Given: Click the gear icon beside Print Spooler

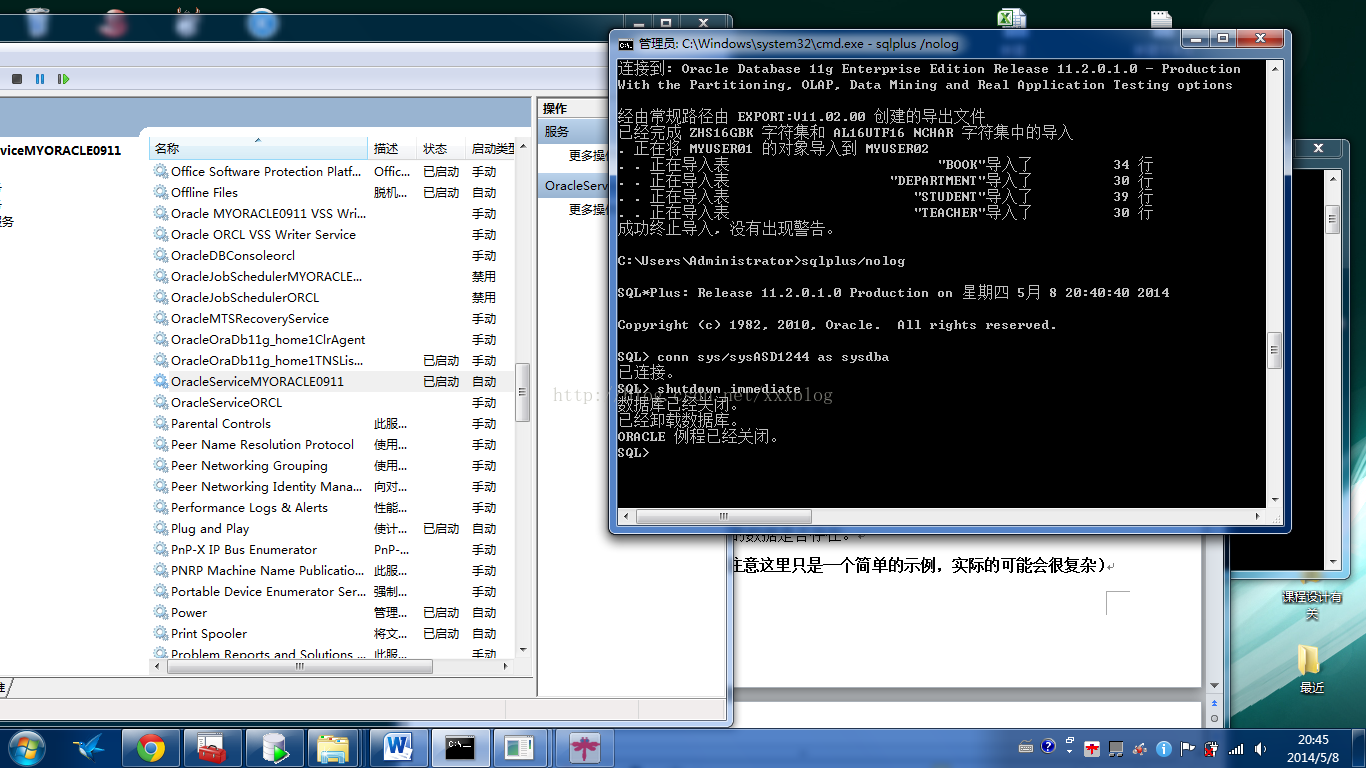Looking at the screenshot, I should pyautogui.click(x=161, y=633).
